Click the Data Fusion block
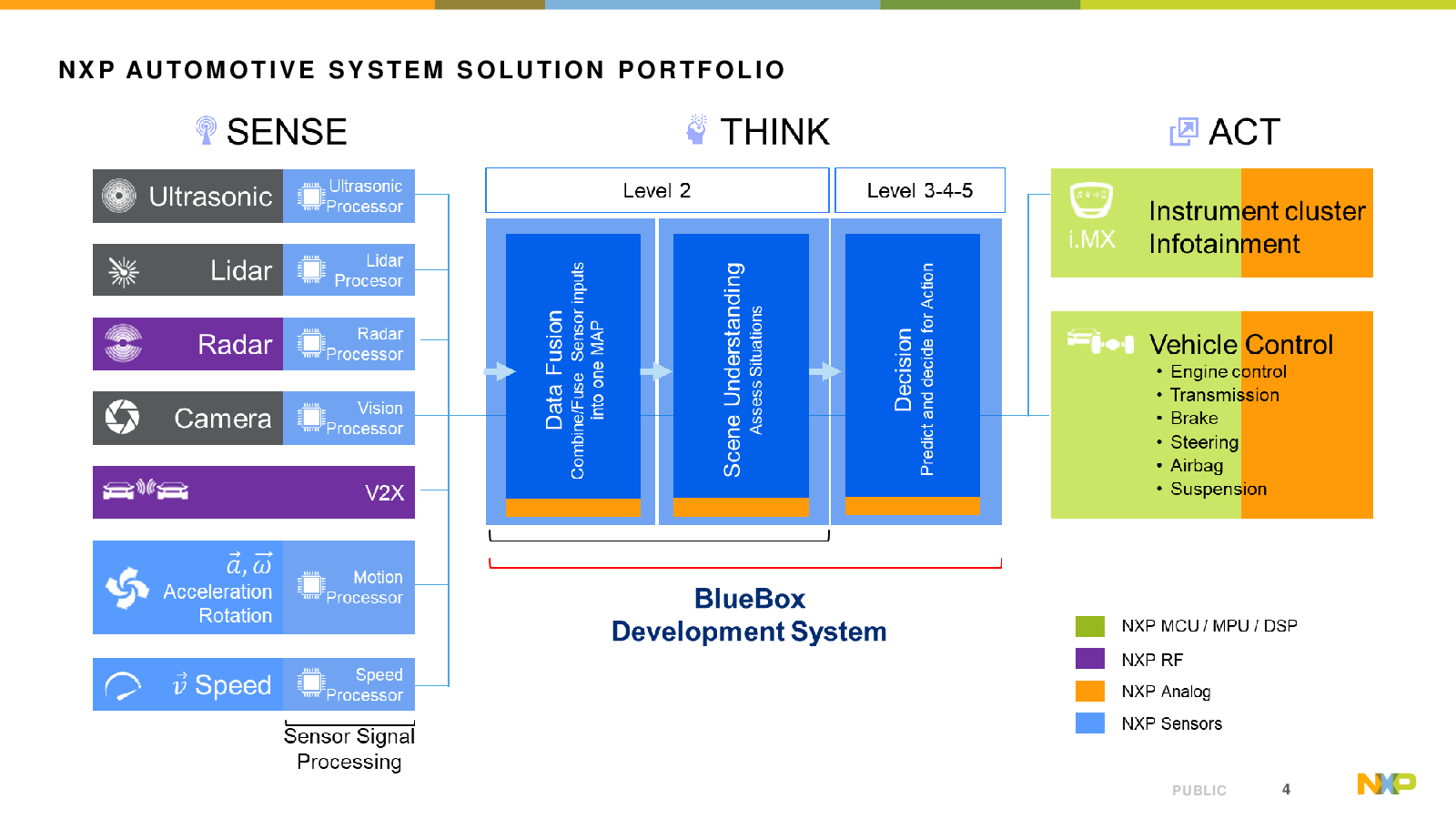The width and height of the screenshot is (1456, 819). click(573, 375)
